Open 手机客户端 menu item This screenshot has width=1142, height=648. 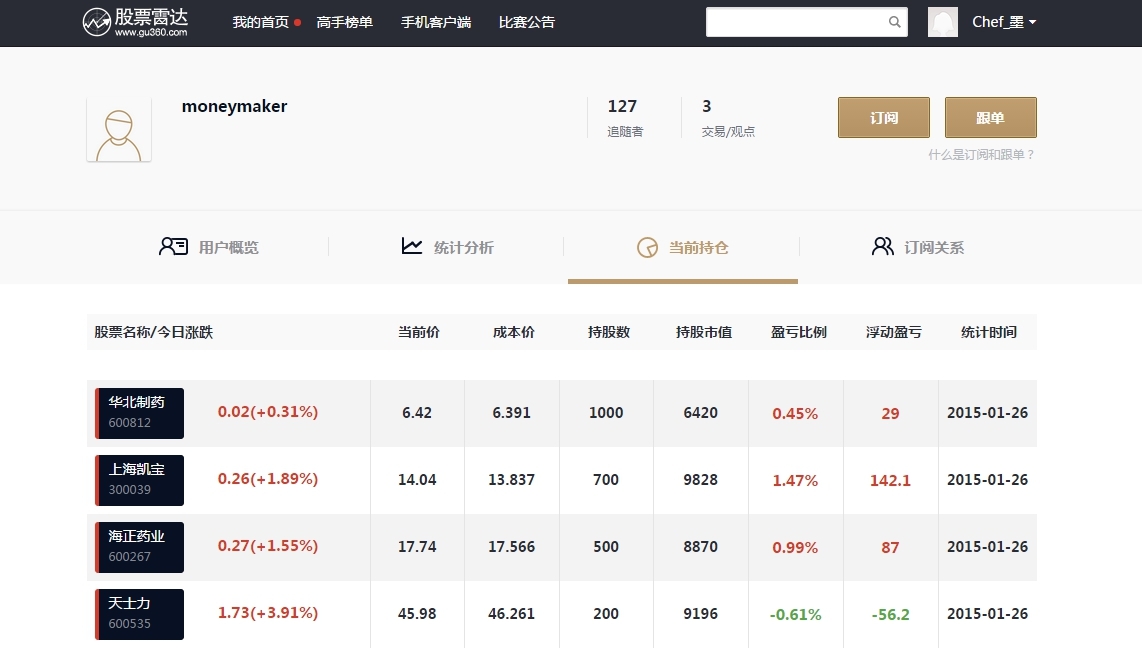(x=436, y=23)
